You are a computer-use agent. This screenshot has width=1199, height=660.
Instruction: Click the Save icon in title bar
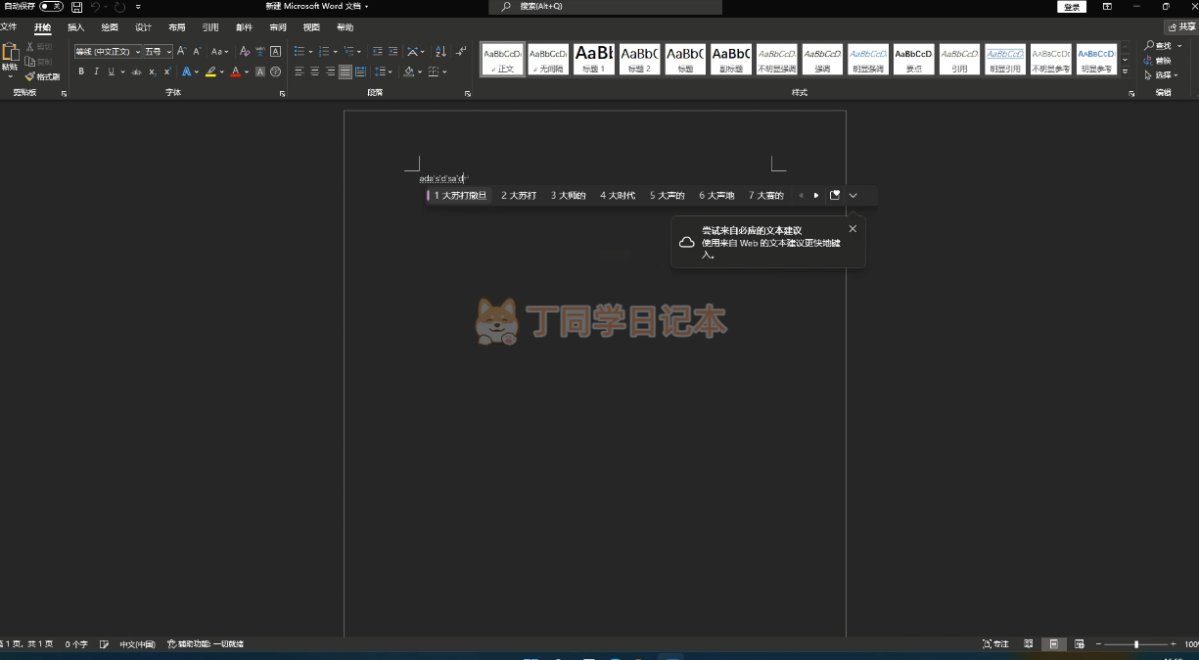pos(76,7)
